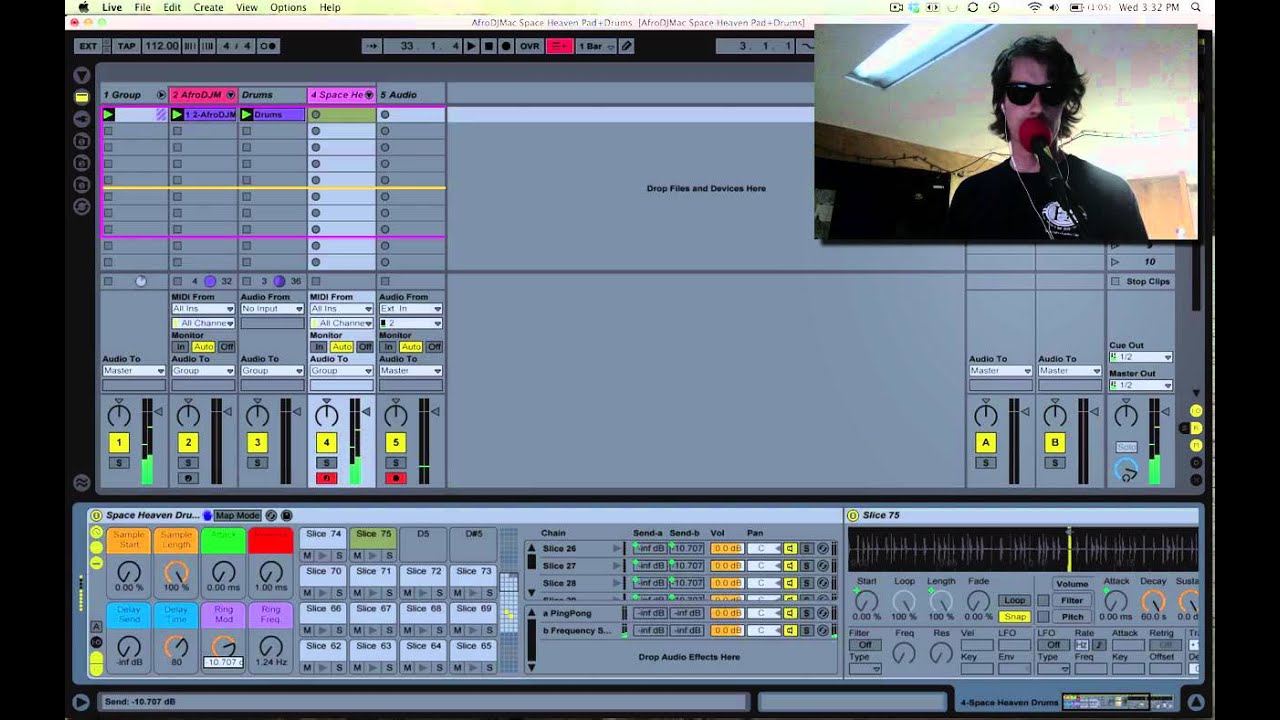The height and width of the screenshot is (720, 1280).
Task: Click save preset disk icon on rack
Action: 286,515
